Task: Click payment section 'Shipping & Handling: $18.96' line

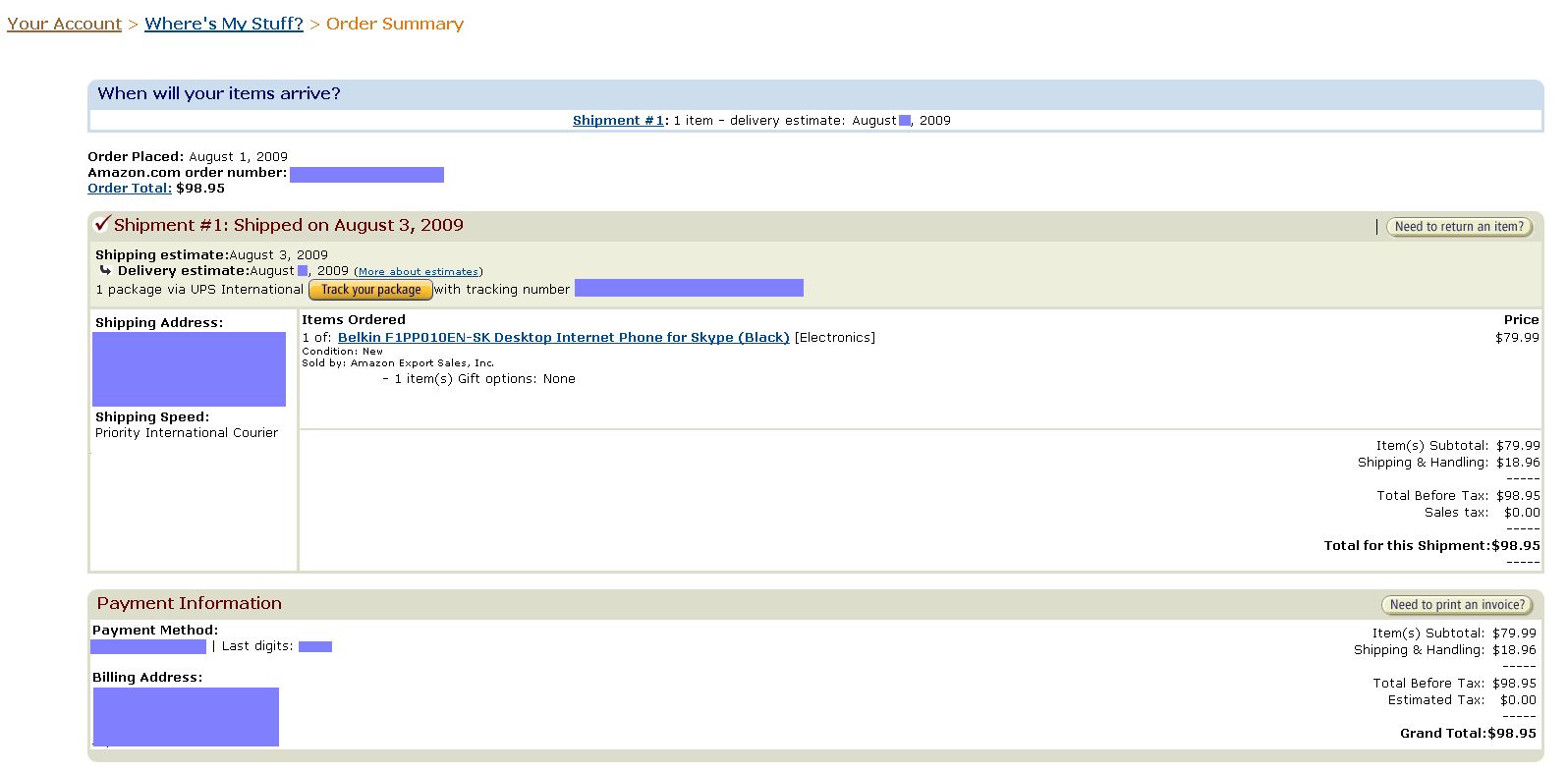Action: coord(1445,650)
